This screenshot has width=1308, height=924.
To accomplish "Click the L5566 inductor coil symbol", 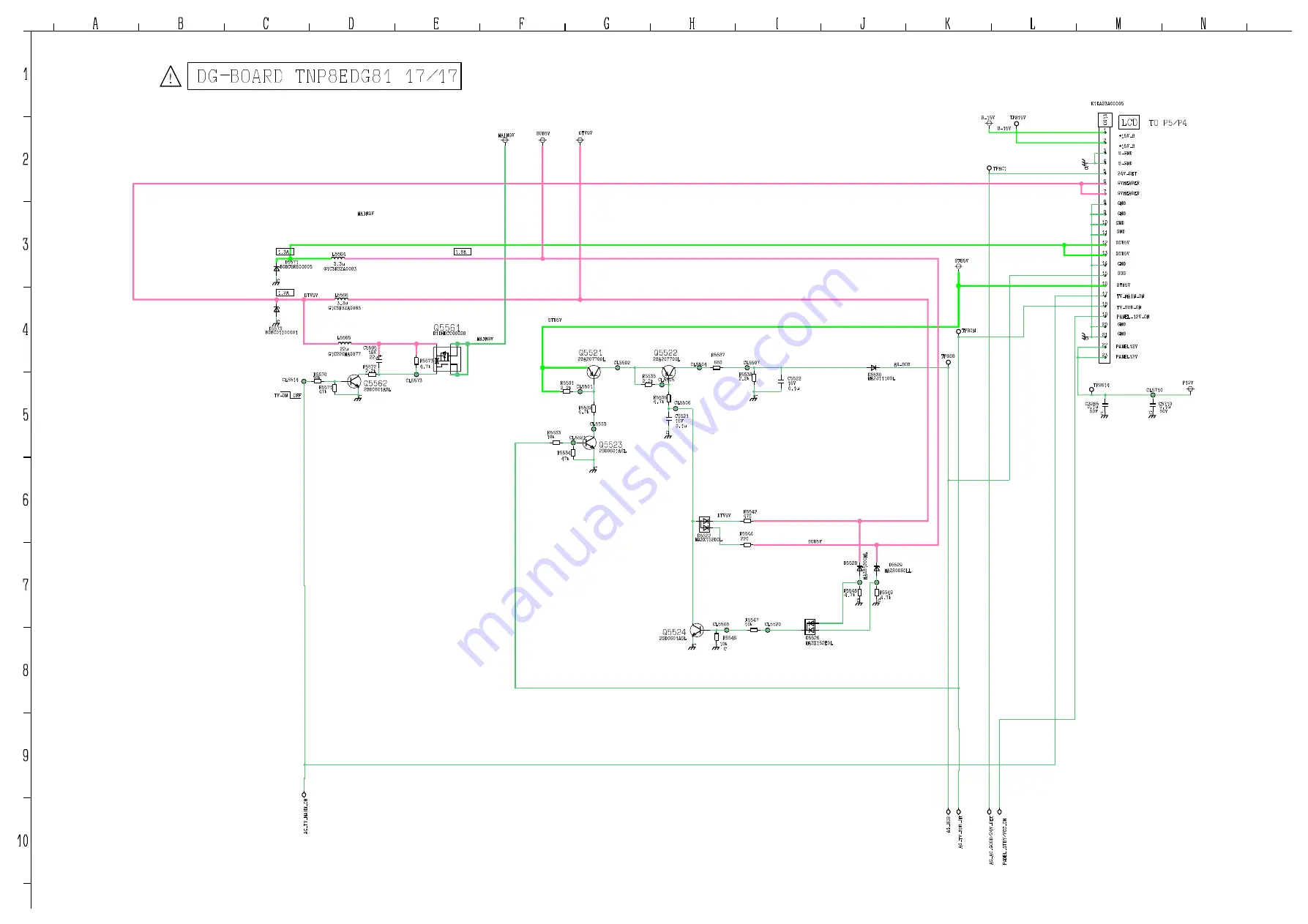I will 342,298.
